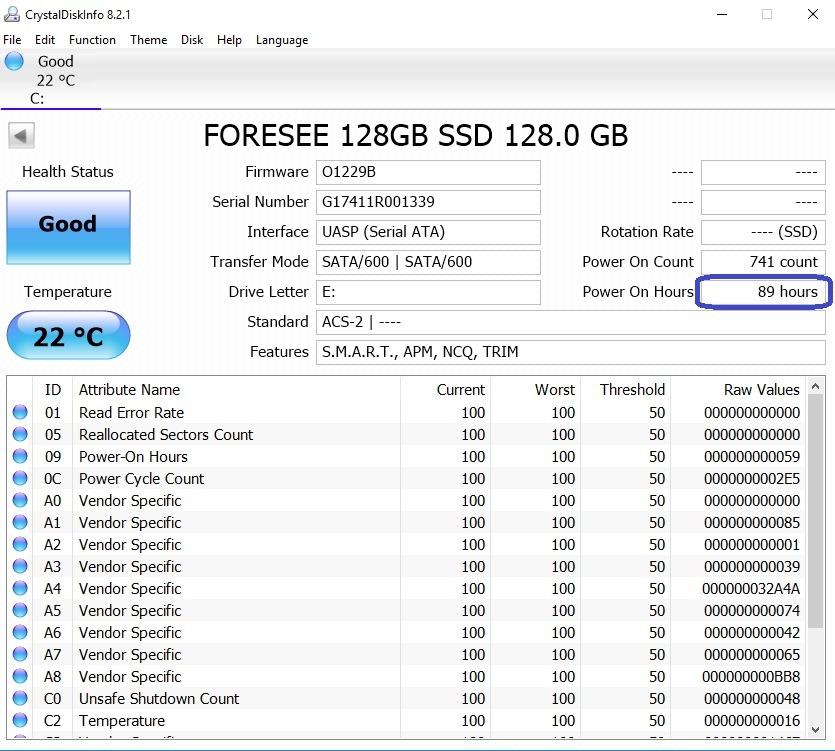Screen dimensions: 835x751
Task: Click status orb for attribute A8
Action: 20,676
